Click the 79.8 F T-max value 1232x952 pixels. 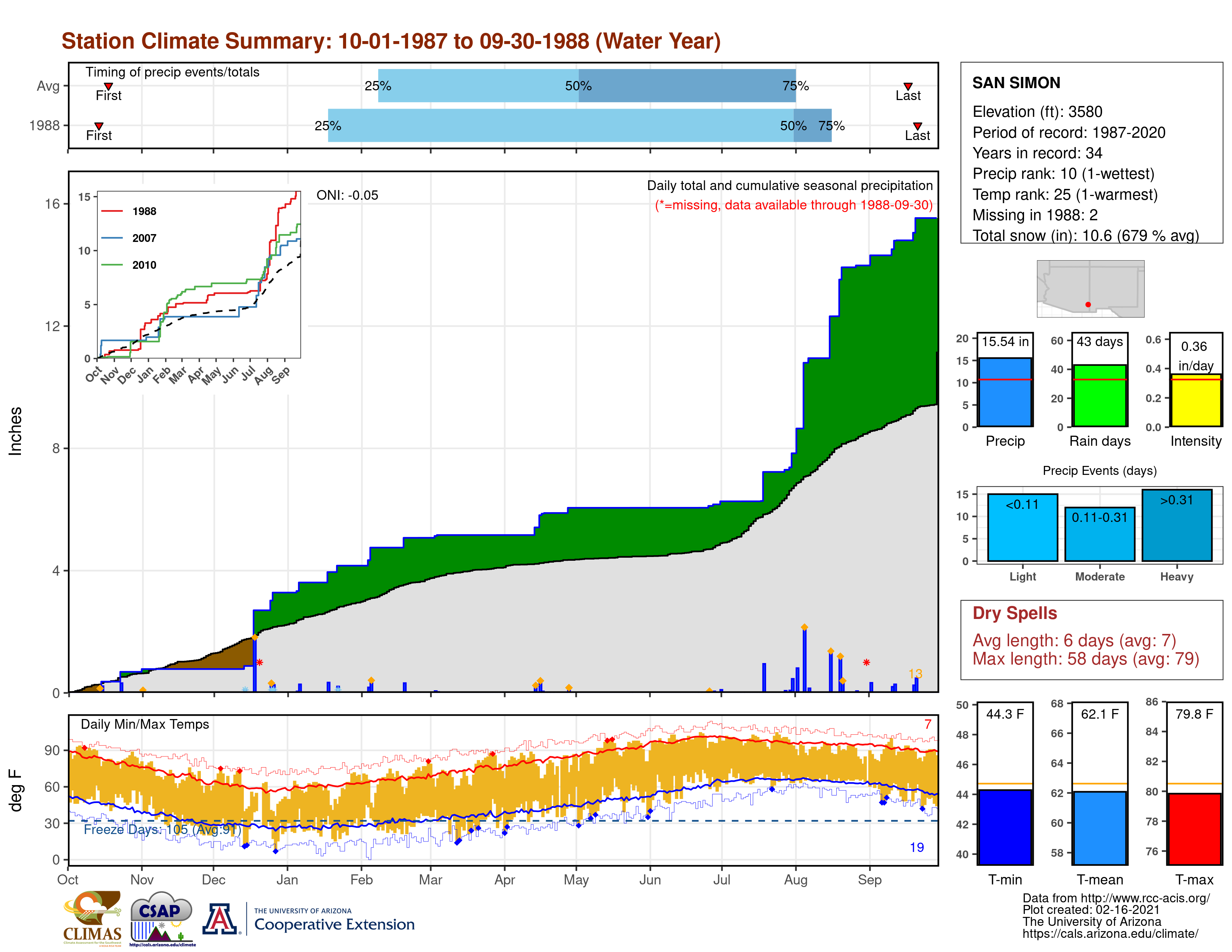(1194, 714)
